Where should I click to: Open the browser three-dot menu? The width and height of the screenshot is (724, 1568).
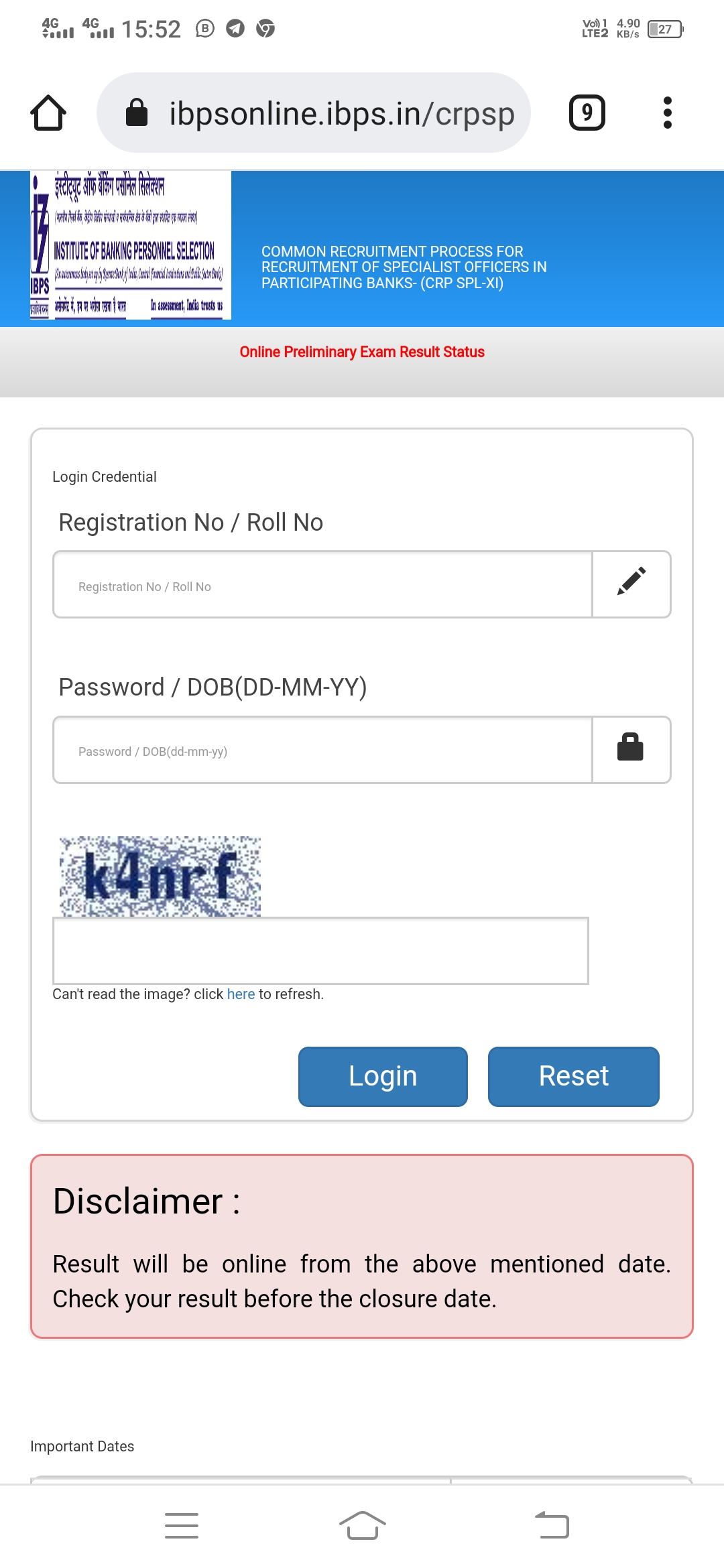pyautogui.click(x=667, y=113)
